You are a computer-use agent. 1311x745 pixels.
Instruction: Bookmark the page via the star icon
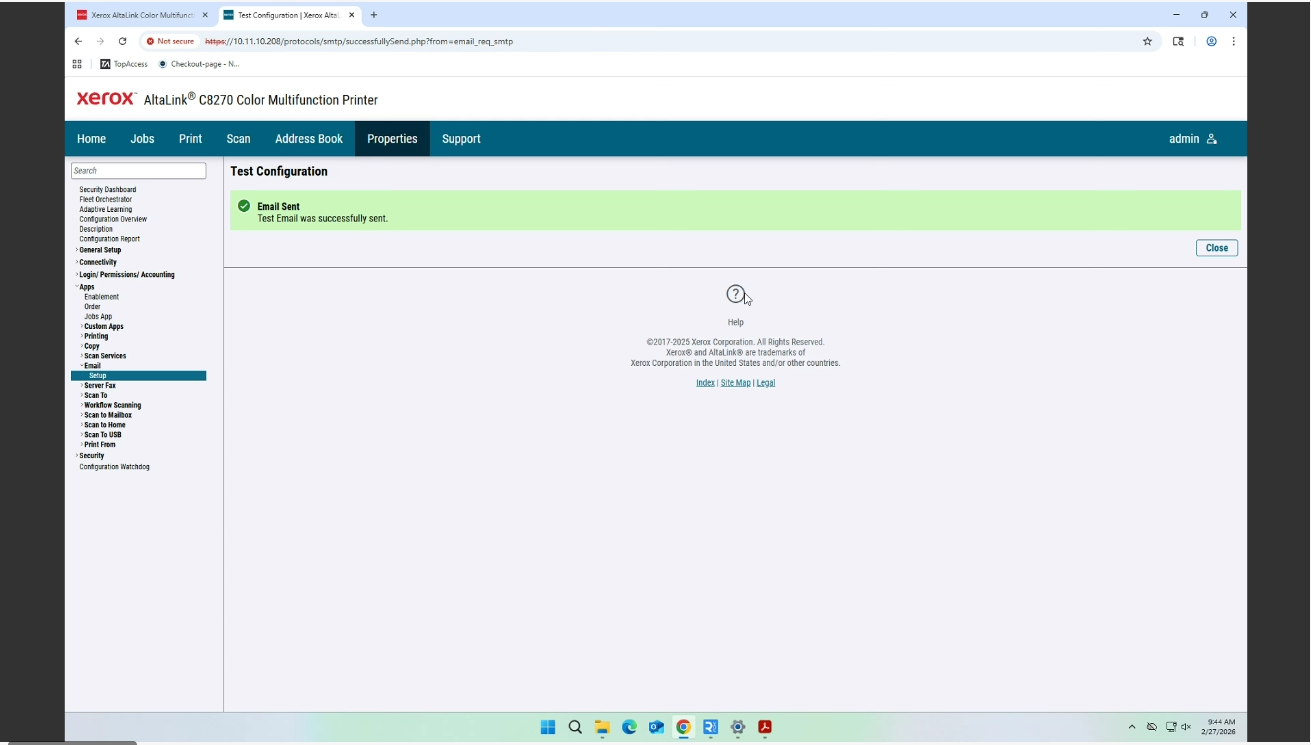(1147, 41)
